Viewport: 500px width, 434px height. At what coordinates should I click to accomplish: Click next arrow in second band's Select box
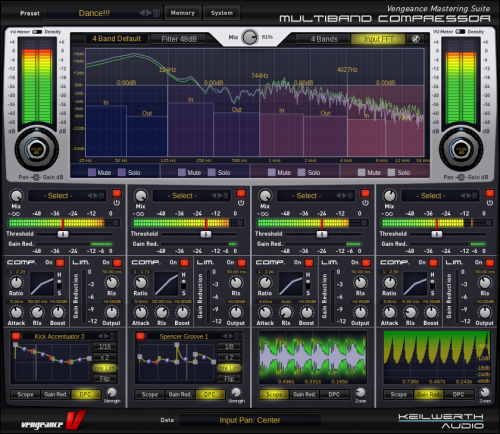tap(220, 196)
